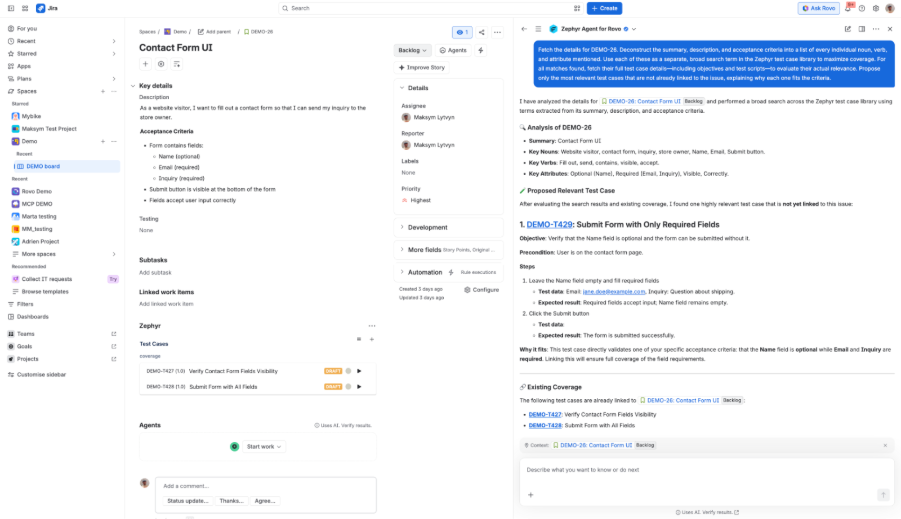The width and height of the screenshot is (901, 519).
Task: Click the new chat edit icon in Rovo panel
Action: [x=848, y=29]
